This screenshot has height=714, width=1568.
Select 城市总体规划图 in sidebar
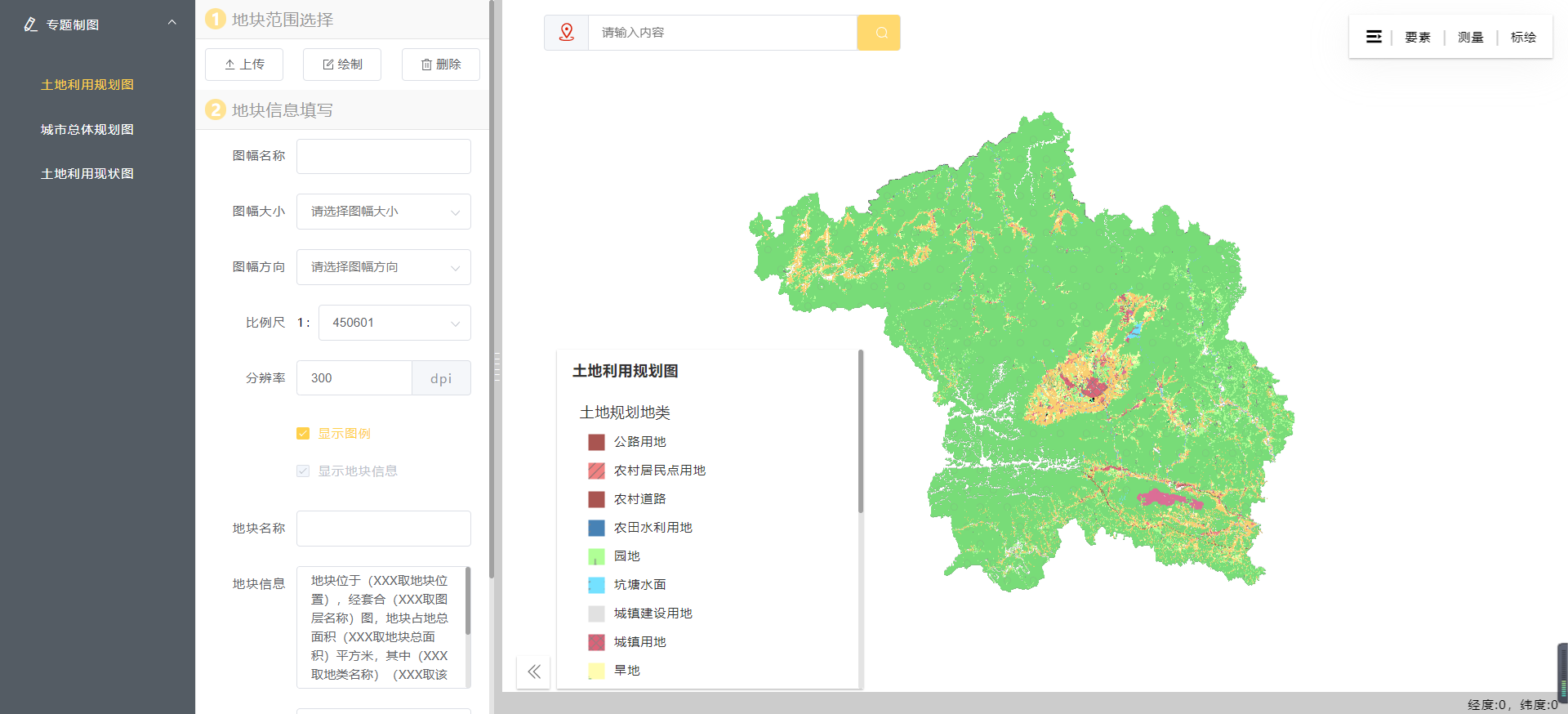click(87, 130)
